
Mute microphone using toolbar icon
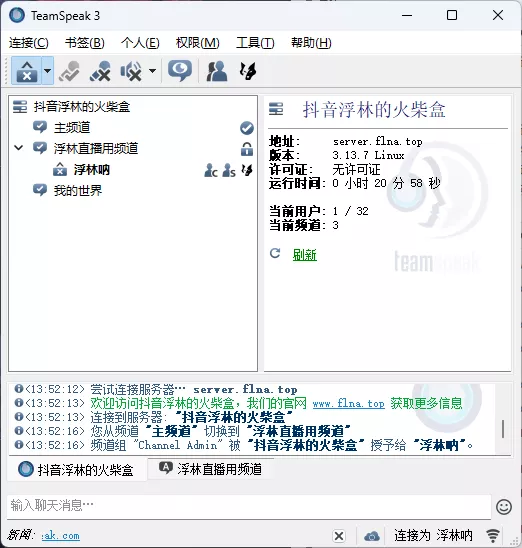[x=100, y=71]
